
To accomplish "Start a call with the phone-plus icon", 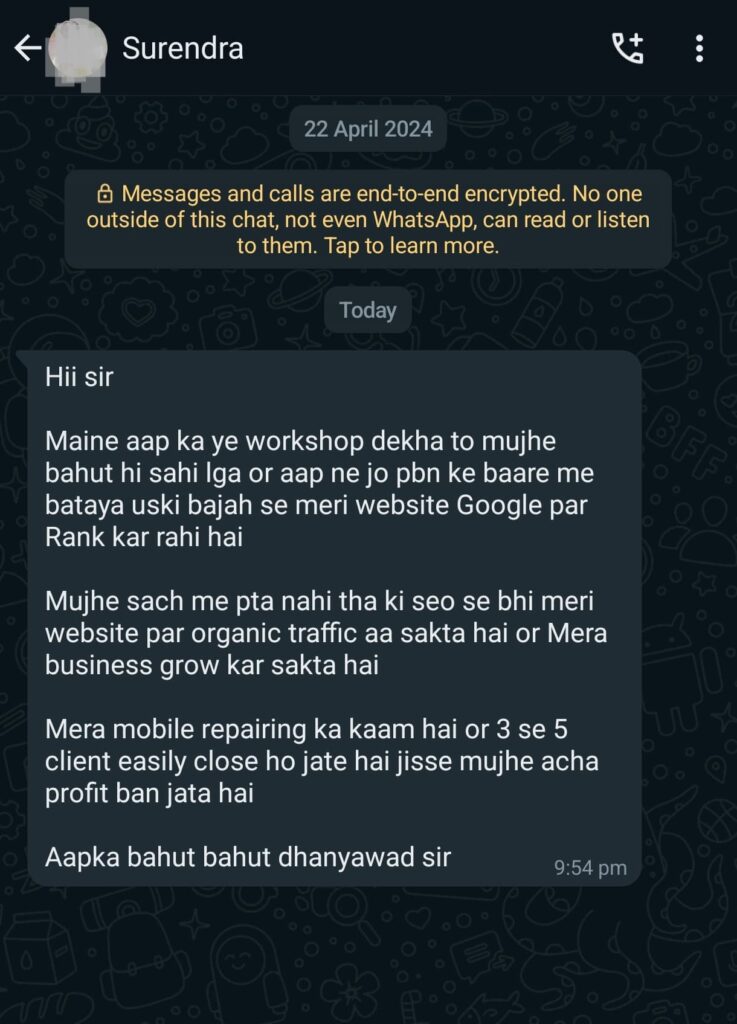I will pos(628,48).
